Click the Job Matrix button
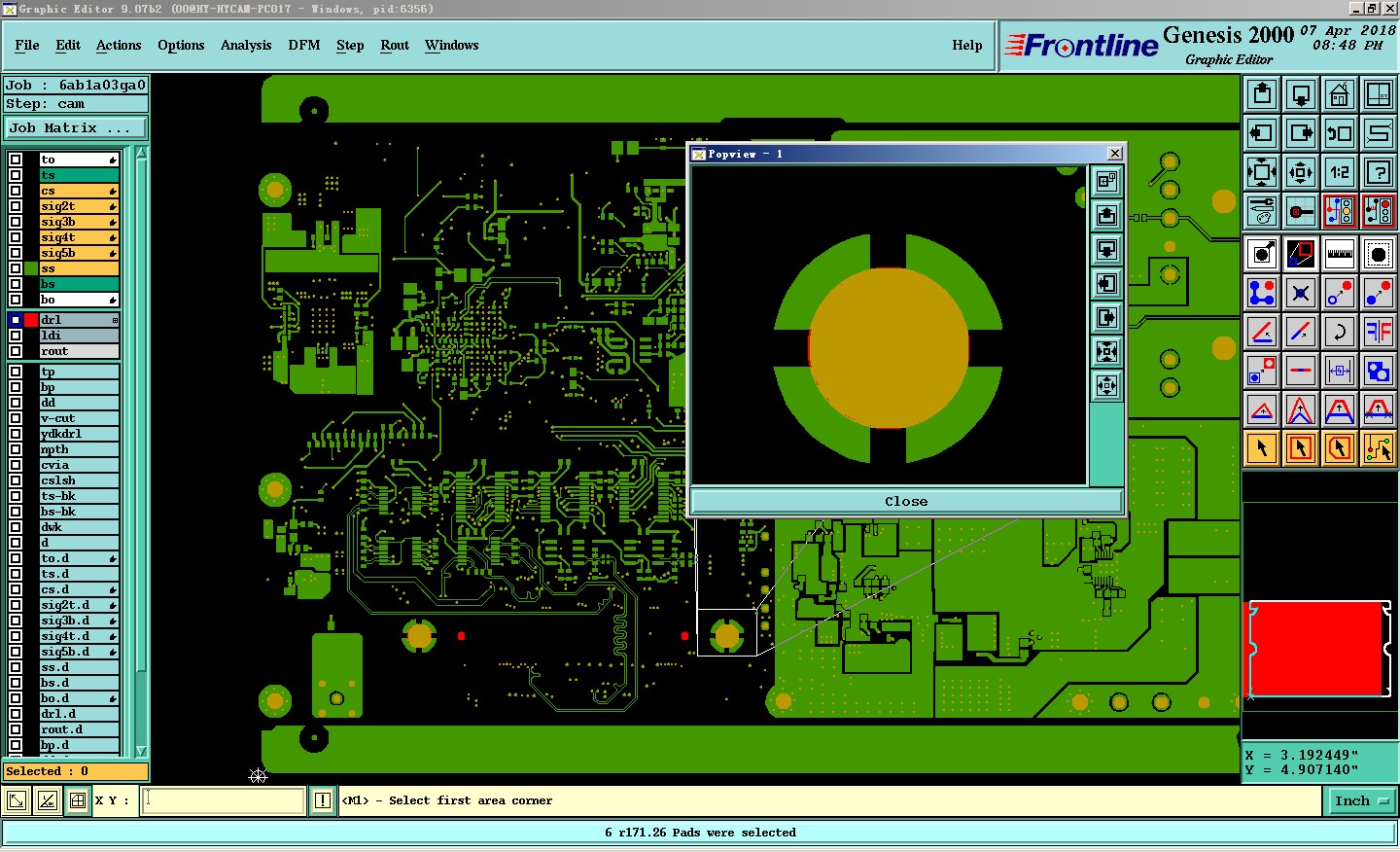The width and height of the screenshot is (1400, 852). pos(76,127)
